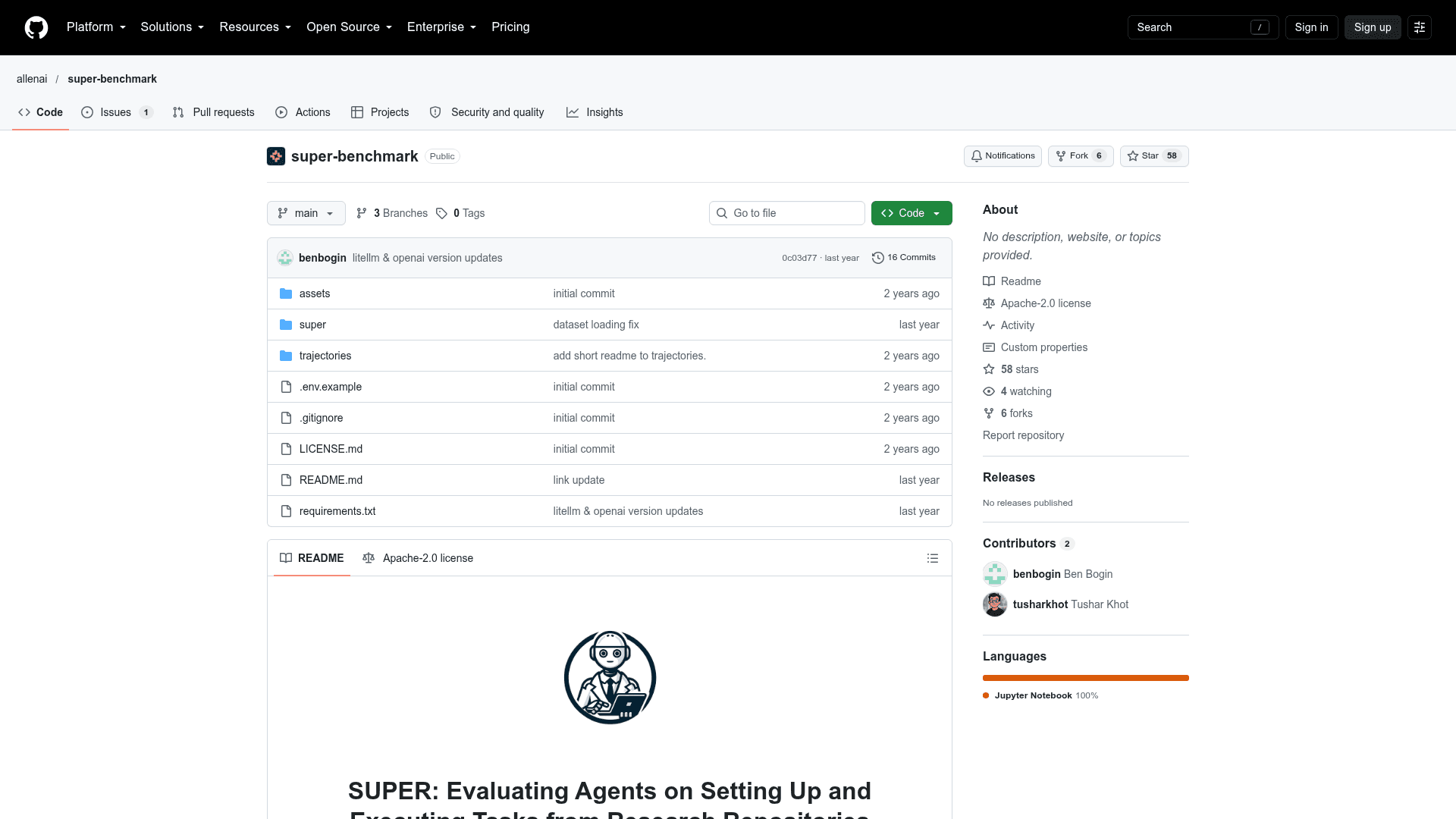The width and height of the screenshot is (1456, 819).
Task: Open the Insights tab
Action: tap(595, 112)
